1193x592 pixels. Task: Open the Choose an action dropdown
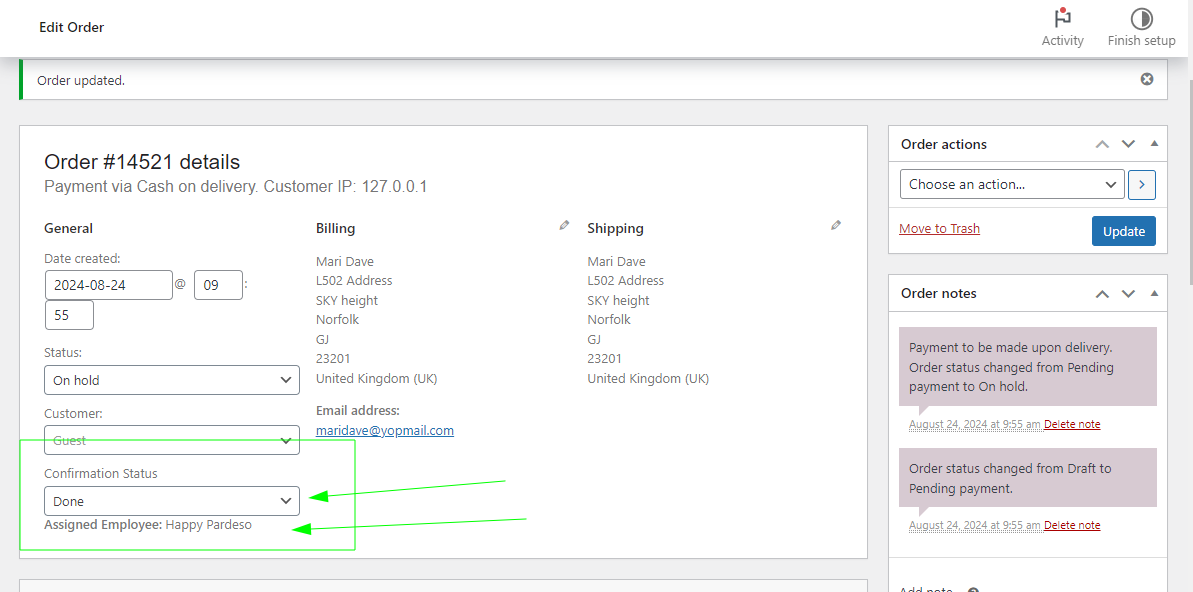[x=1011, y=184]
